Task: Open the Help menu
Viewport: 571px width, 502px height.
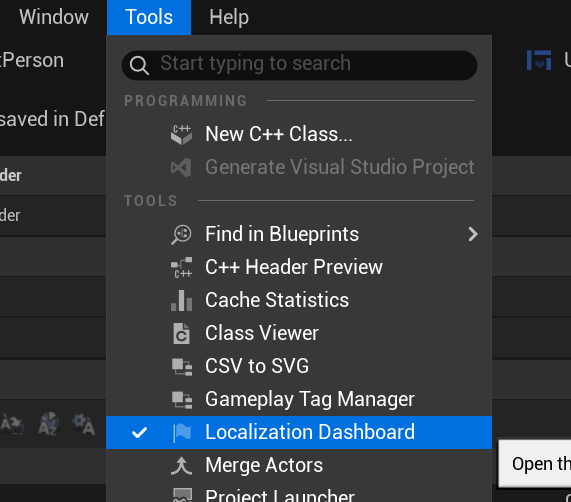Action: point(229,17)
